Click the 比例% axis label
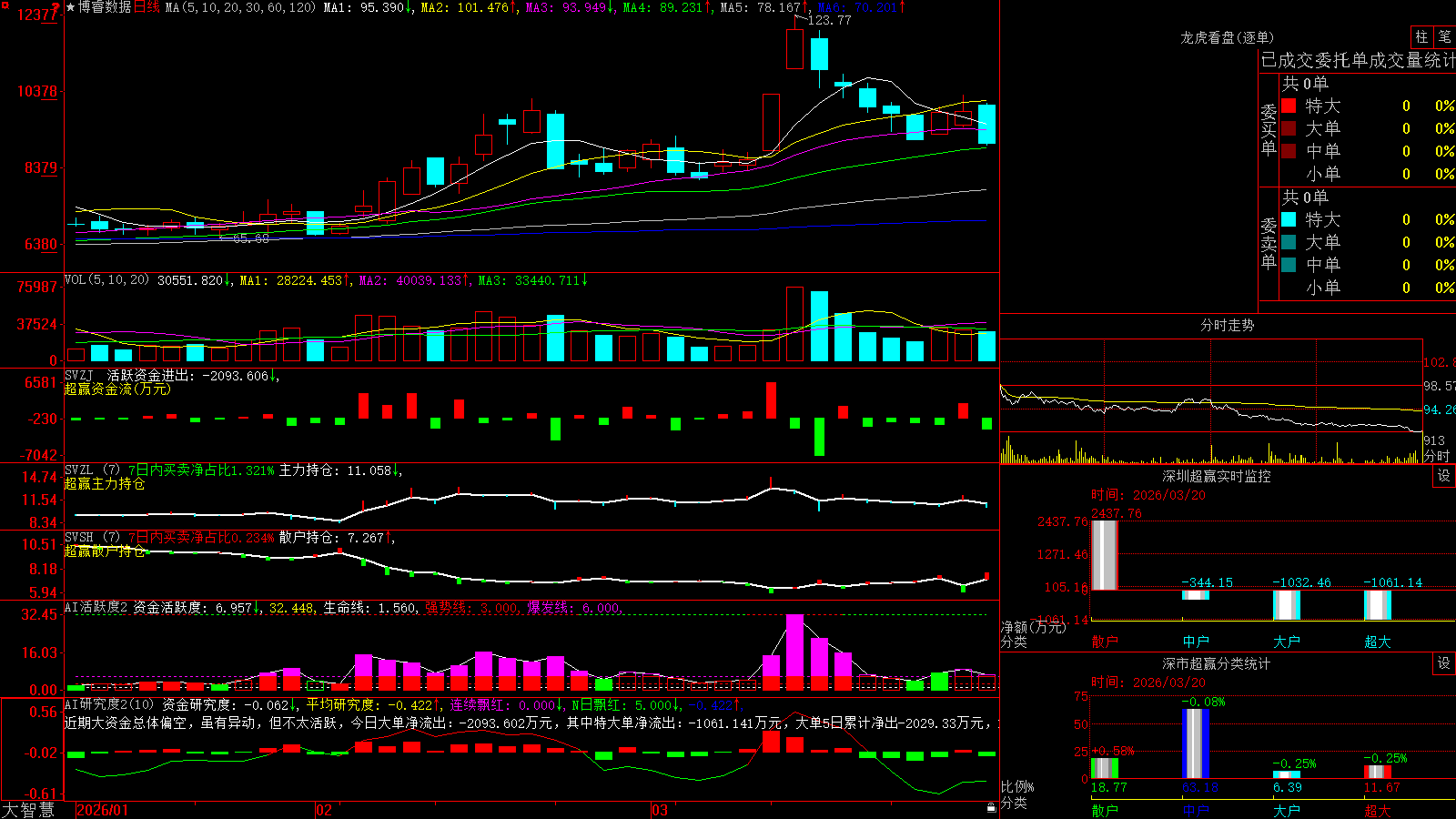 coord(1017,786)
